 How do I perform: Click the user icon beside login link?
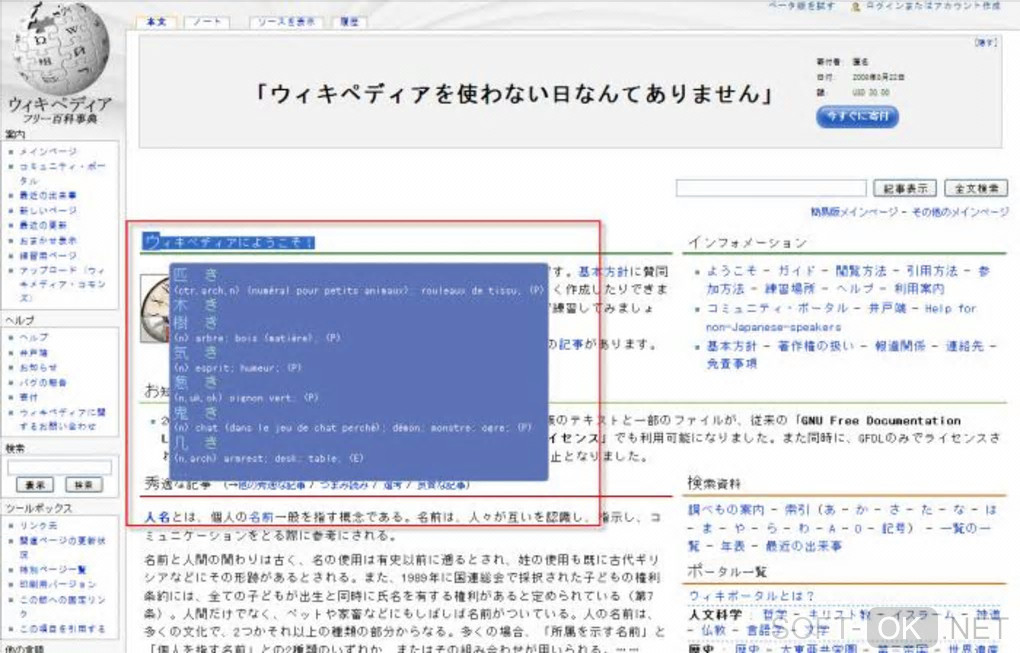coord(856,7)
